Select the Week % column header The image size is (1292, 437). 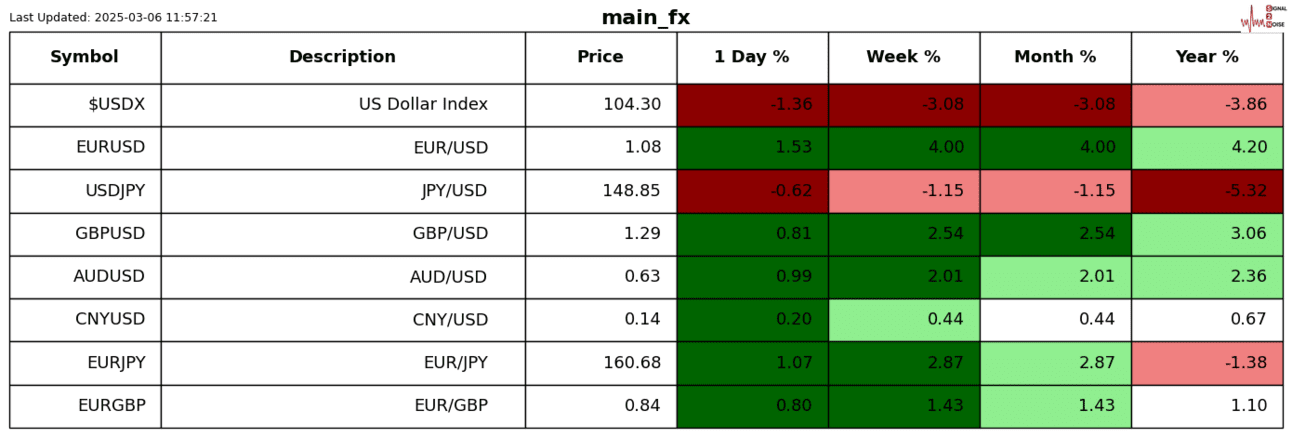[903, 57]
